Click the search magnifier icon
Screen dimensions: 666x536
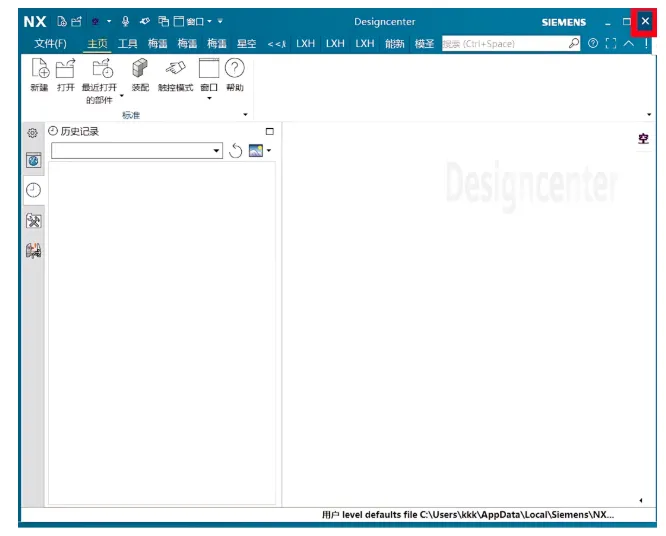[x=574, y=43]
